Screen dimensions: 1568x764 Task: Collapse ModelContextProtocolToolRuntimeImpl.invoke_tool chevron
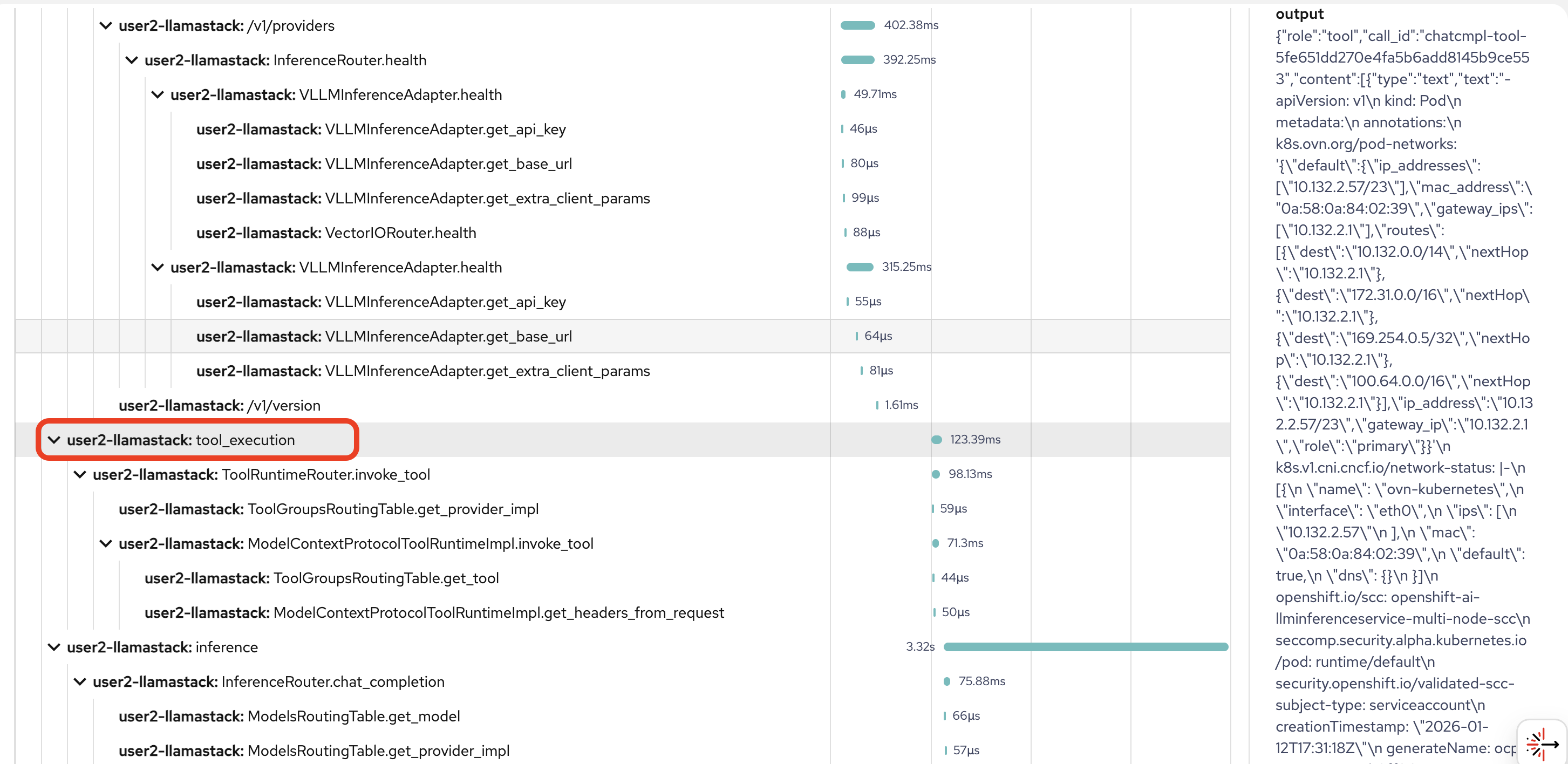pos(106,544)
